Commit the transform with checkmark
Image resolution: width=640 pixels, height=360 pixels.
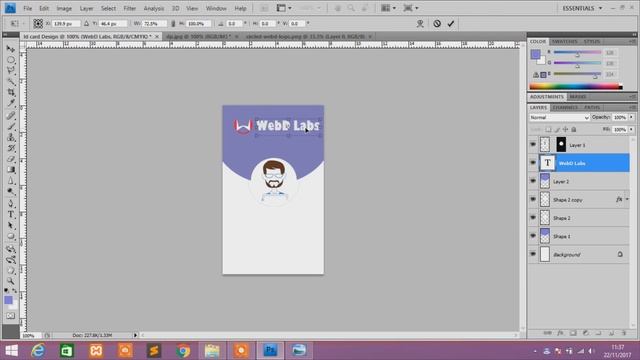451,24
